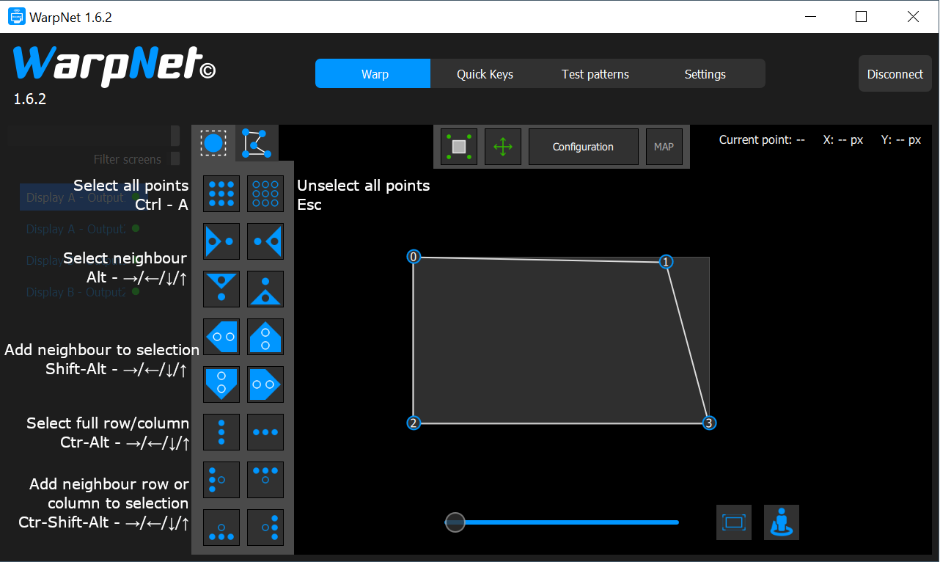Open the Quick Keys tab
The height and width of the screenshot is (562, 940).
click(484, 74)
